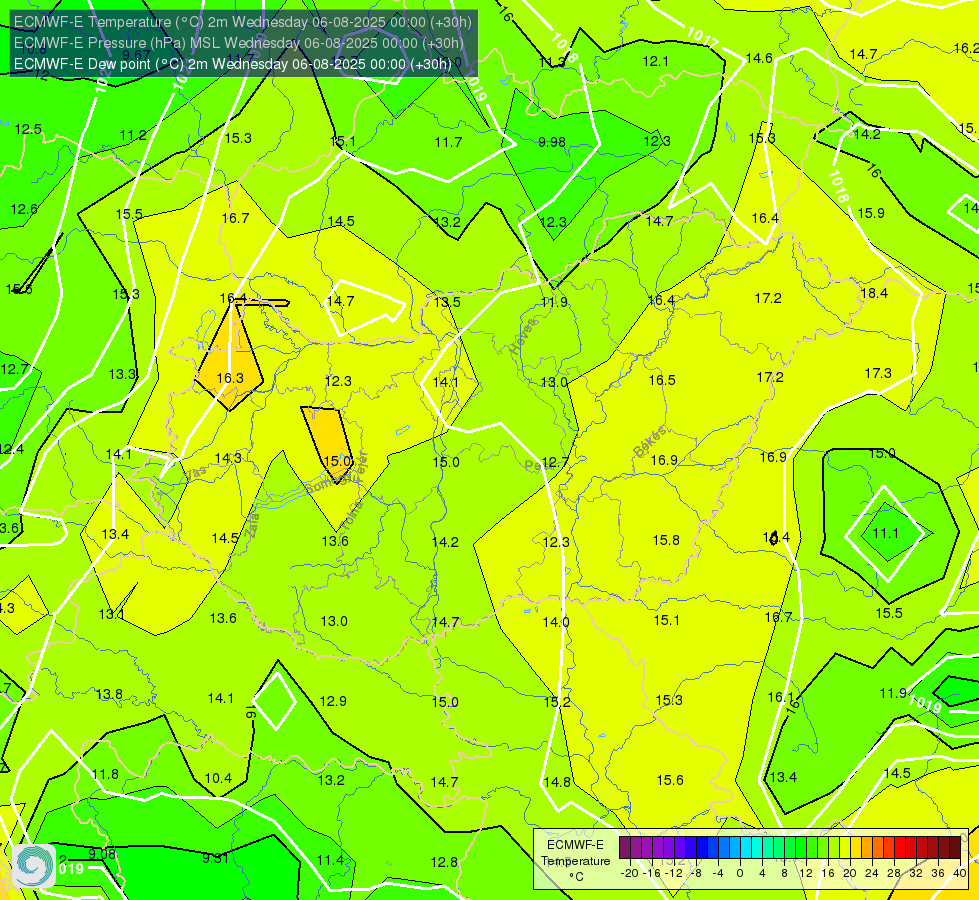Click the 12.9 temperature value
Screen dimensions: 979x900
pyautogui.click(x=333, y=701)
